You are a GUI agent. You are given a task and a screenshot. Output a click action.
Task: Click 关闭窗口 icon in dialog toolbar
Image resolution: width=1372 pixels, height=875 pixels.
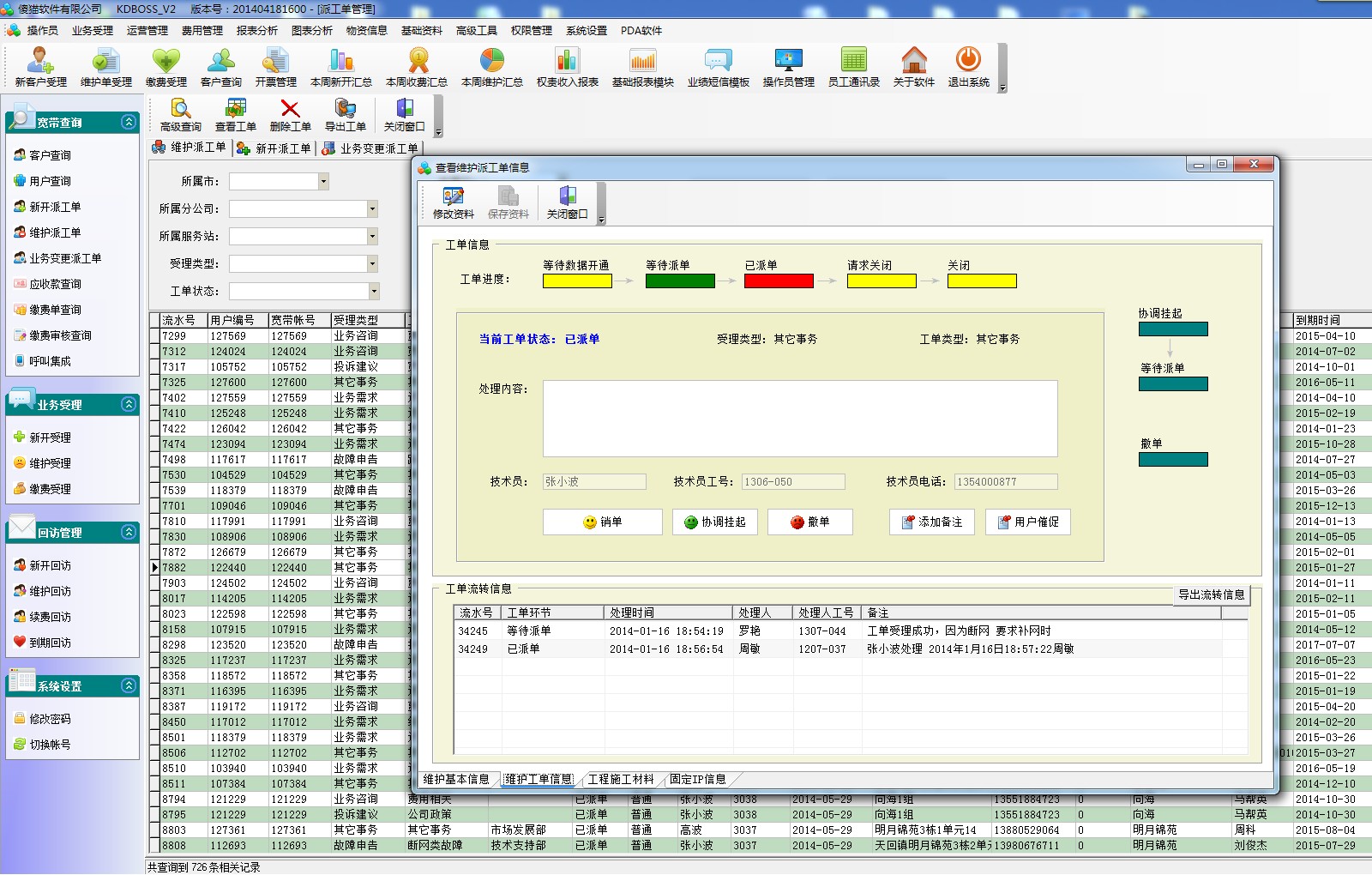pyautogui.click(x=567, y=202)
